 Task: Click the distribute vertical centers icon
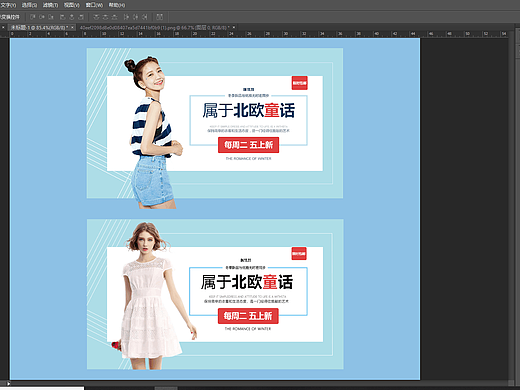tap(105, 17)
